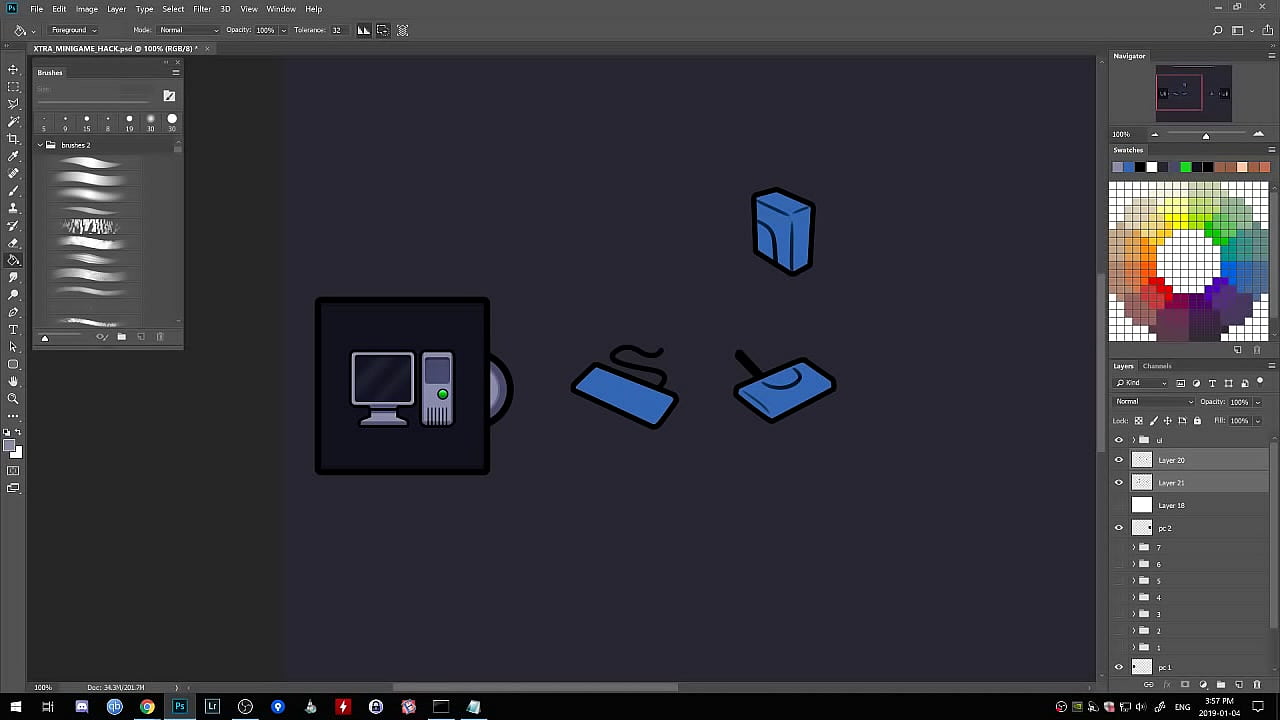The height and width of the screenshot is (720, 1280).
Task: Create a new group in Layers panel
Action: click(x=1221, y=685)
